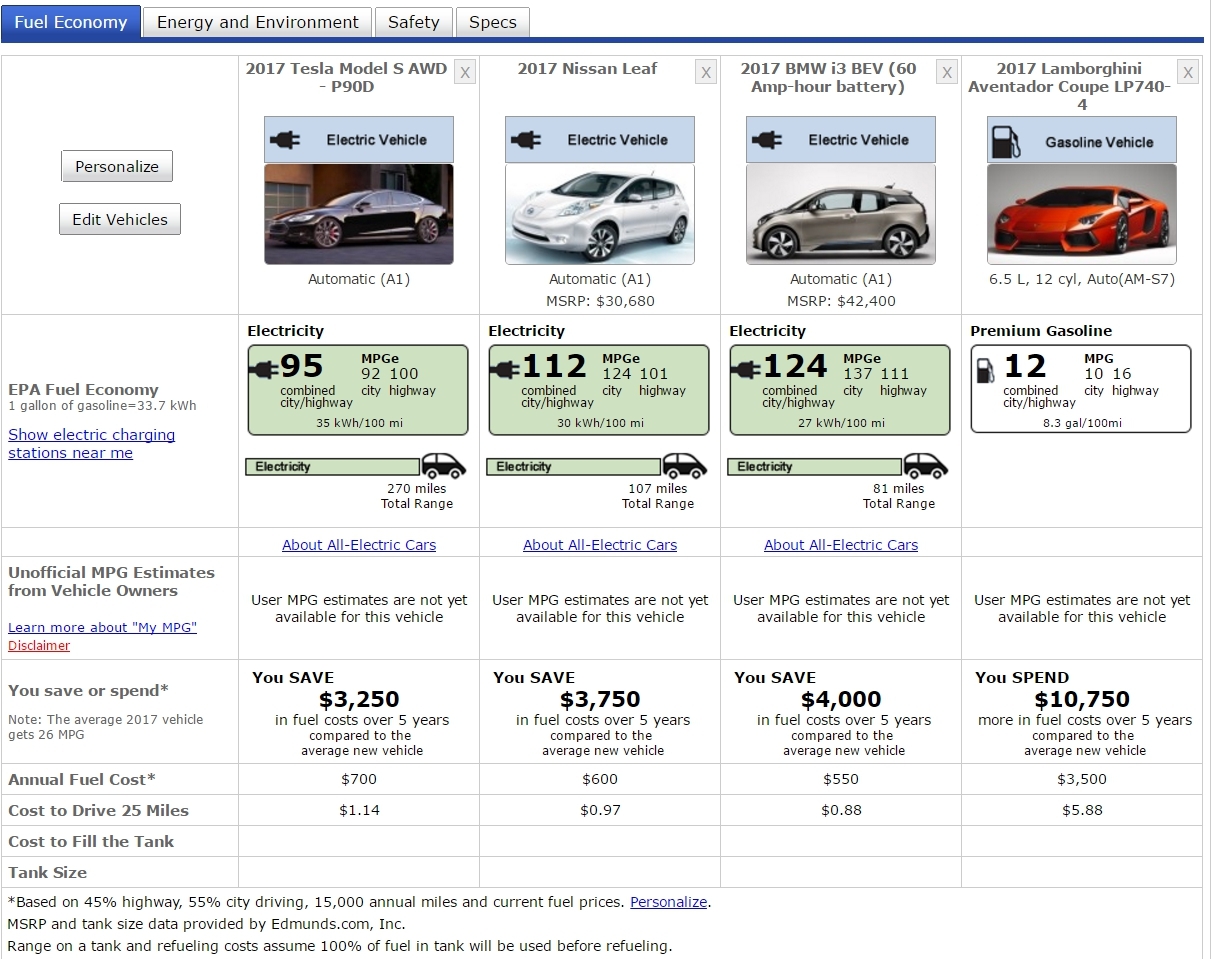Viewport: 1216px width, 959px height.
Task: Click the fuel pump icon beside 12 MPG
Action: pyautogui.click(x=985, y=370)
